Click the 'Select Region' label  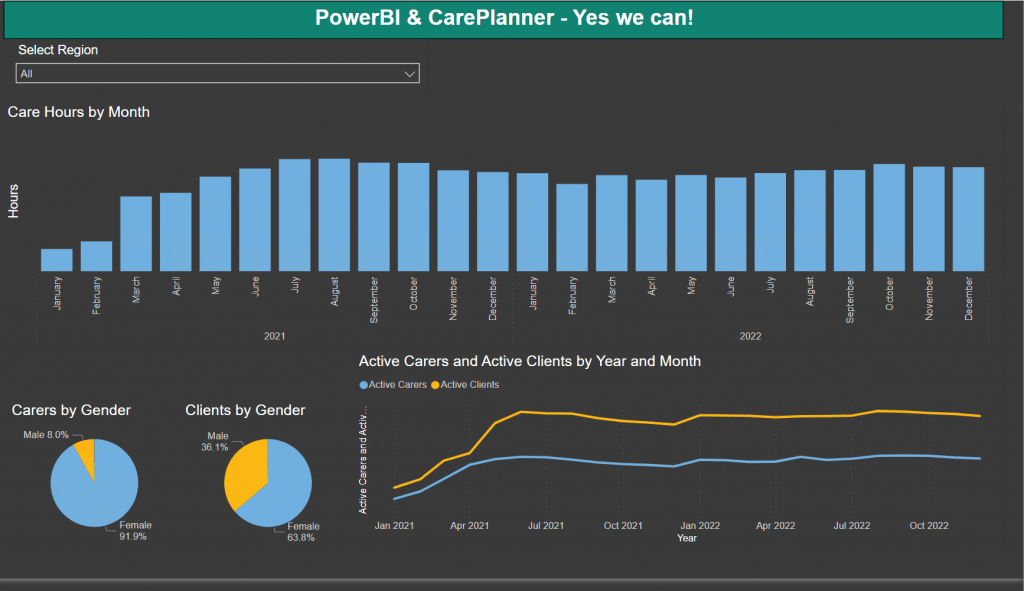(58, 50)
